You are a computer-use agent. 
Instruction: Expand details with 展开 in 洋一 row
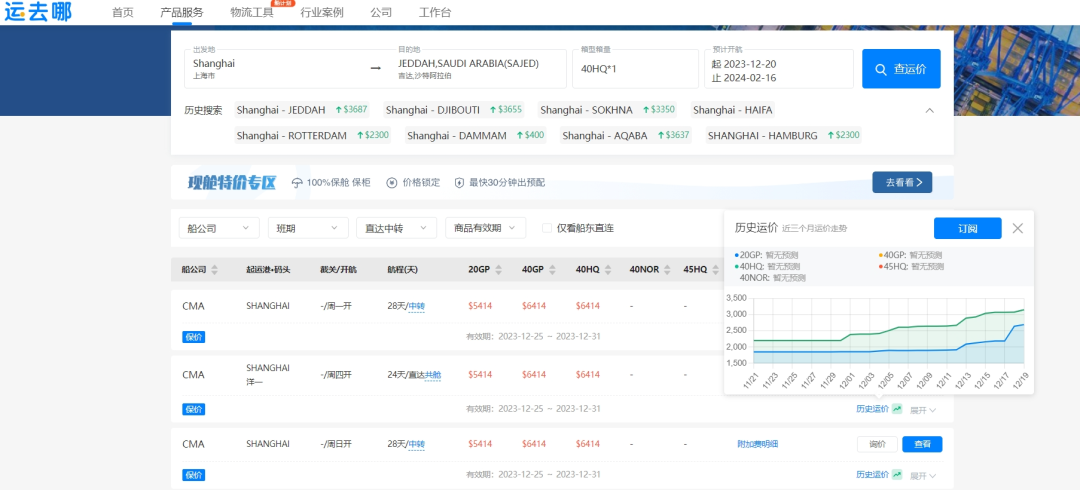coord(923,409)
